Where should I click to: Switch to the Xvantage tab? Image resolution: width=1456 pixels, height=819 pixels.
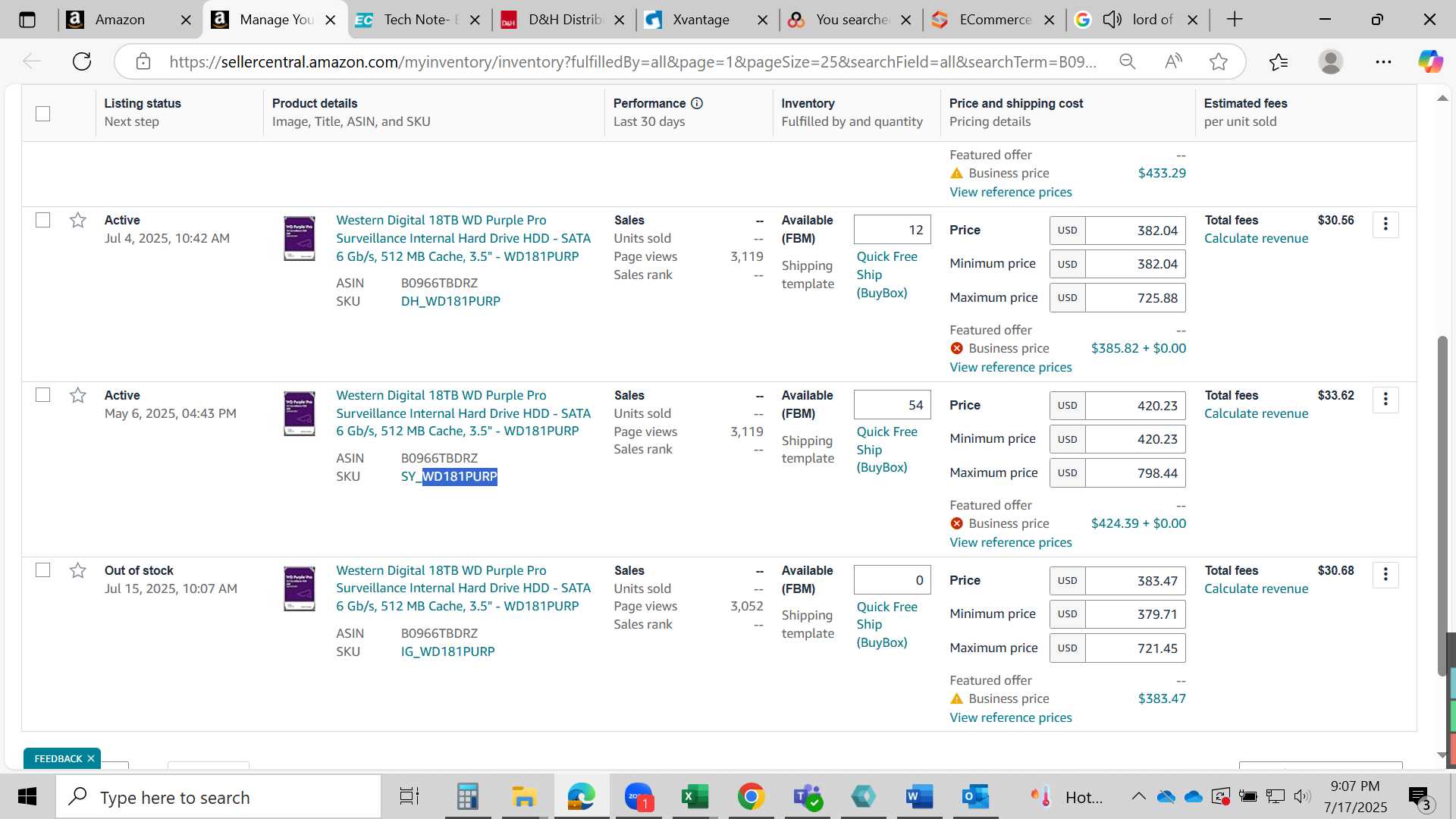[x=701, y=20]
